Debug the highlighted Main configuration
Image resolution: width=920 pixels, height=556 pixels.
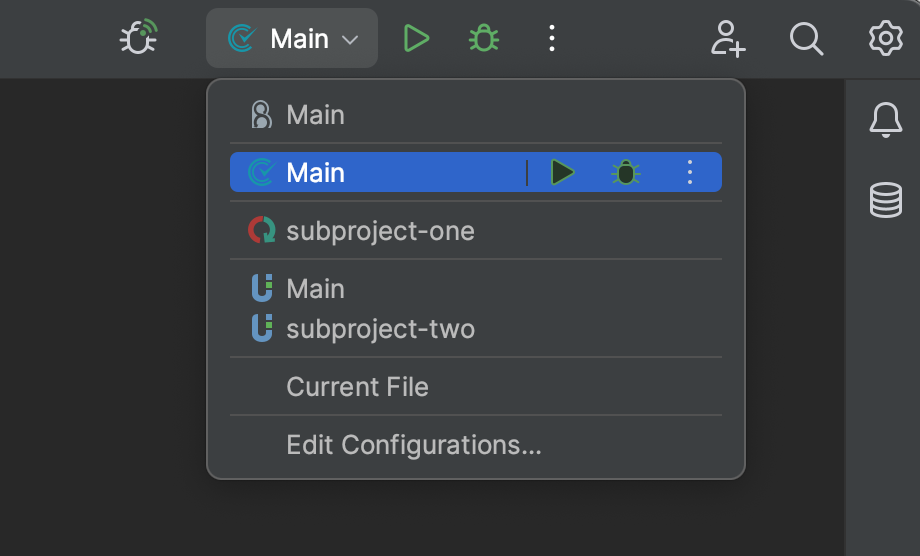(626, 173)
